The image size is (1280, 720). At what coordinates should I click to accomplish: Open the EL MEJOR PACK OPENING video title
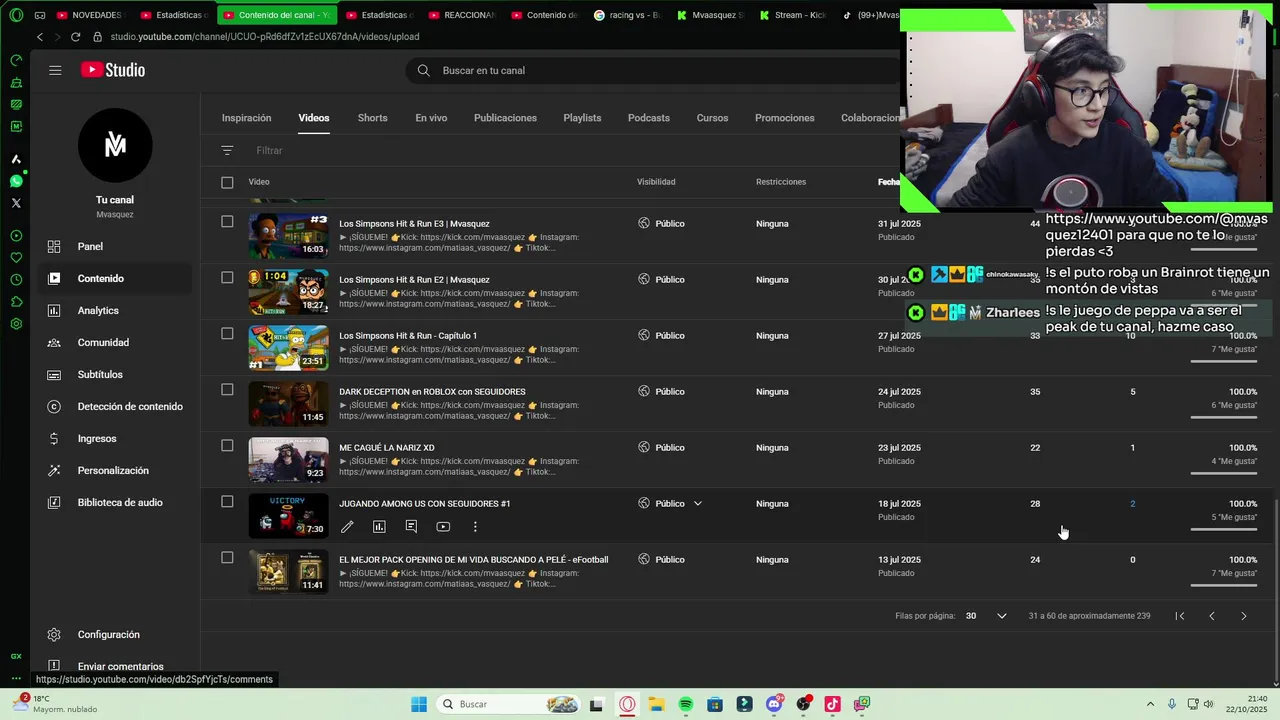pyautogui.click(x=473, y=560)
